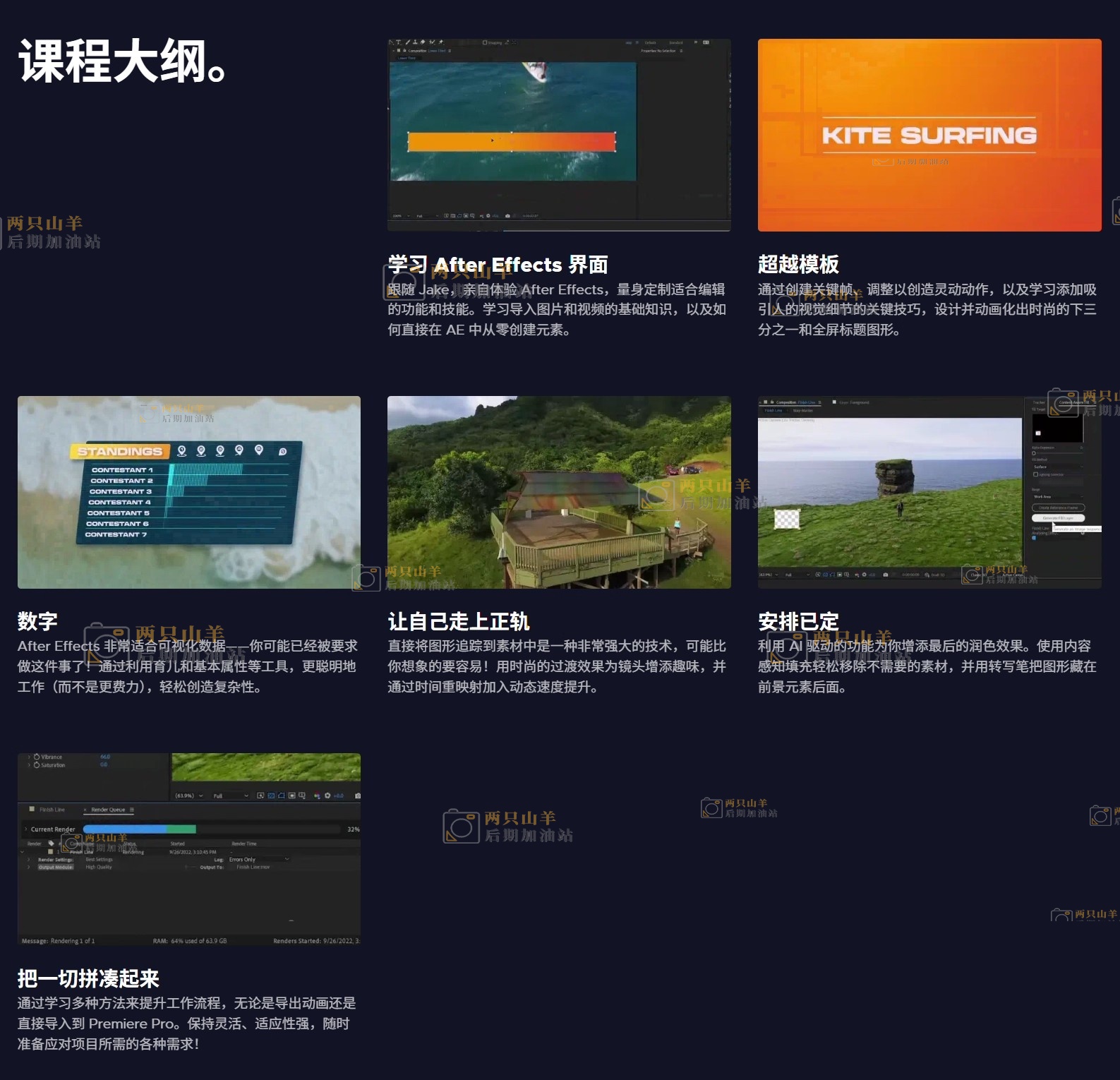The width and height of the screenshot is (1120, 1080).
Task: Toggle the transparency grid button in the render preview
Action: 291,796
